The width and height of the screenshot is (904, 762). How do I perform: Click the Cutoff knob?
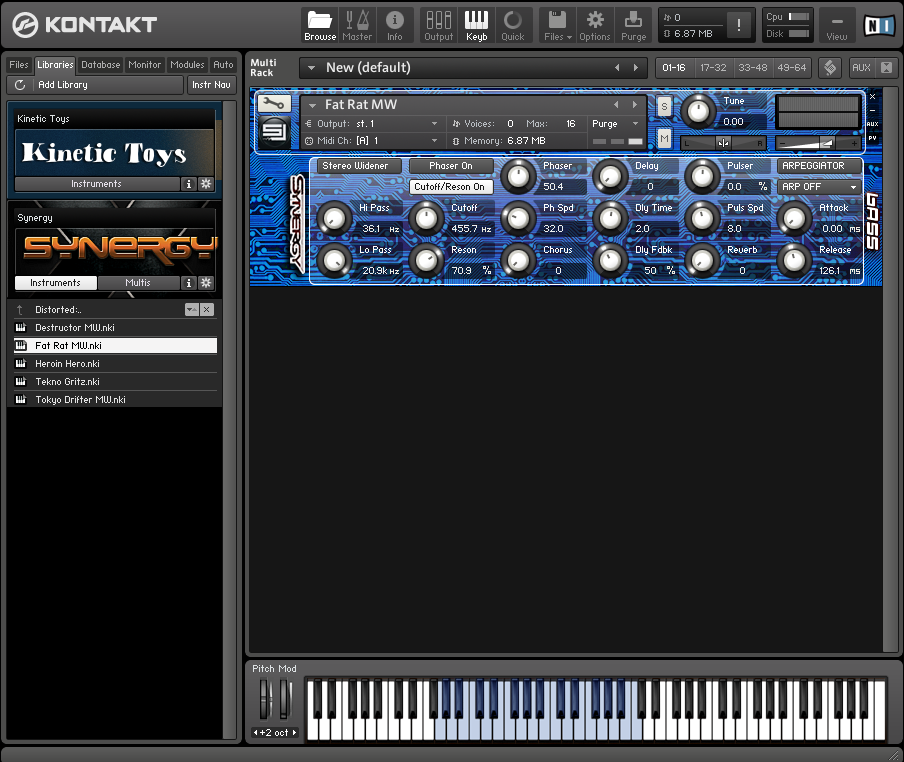click(427, 218)
